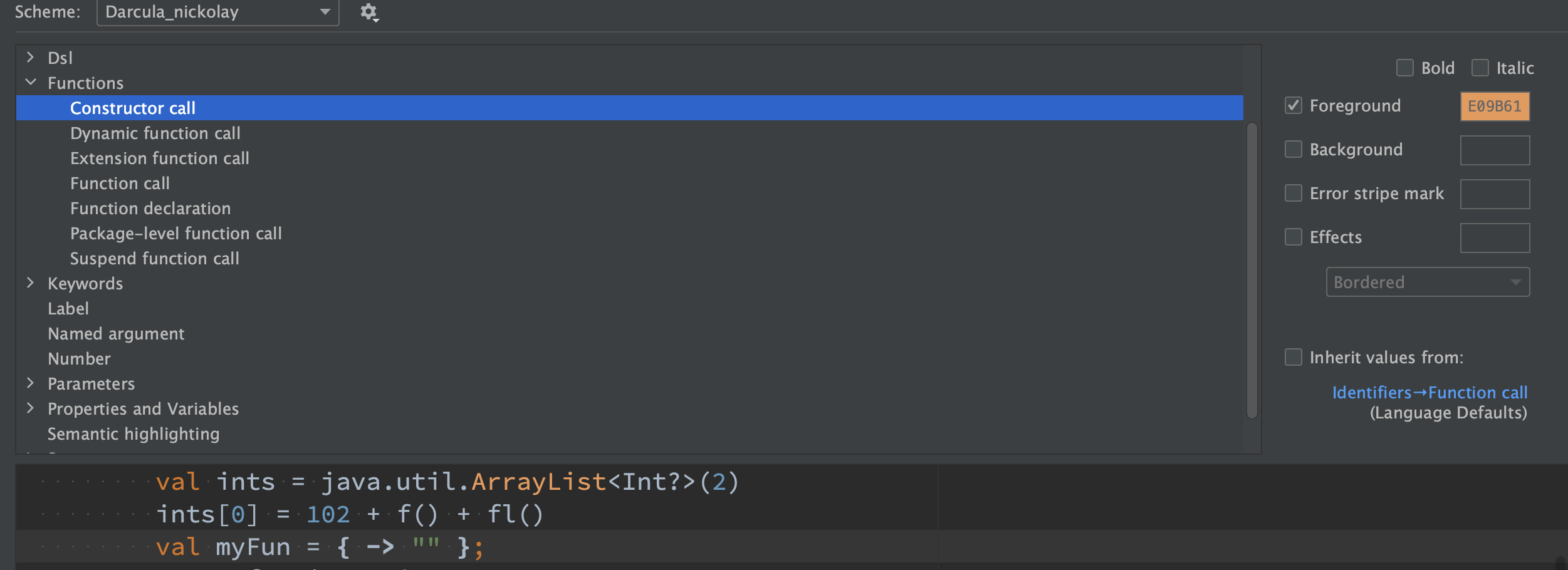Image resolution: width=1568 pixels, height=570 pixels.
Task: Click the E09B61 foreground color swatch
Action: tap(1495, 106)
